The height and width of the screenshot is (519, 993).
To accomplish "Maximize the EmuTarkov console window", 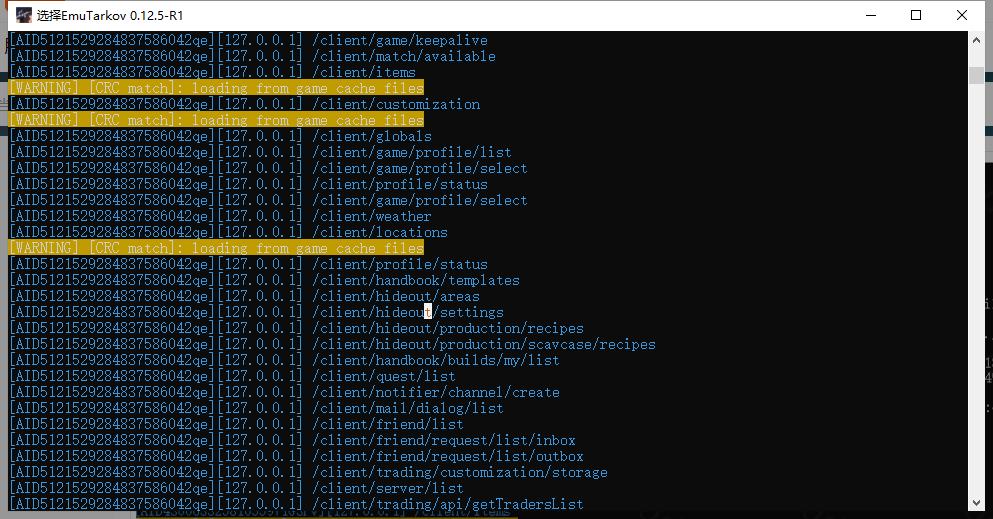I will click(x=916, y=15).
